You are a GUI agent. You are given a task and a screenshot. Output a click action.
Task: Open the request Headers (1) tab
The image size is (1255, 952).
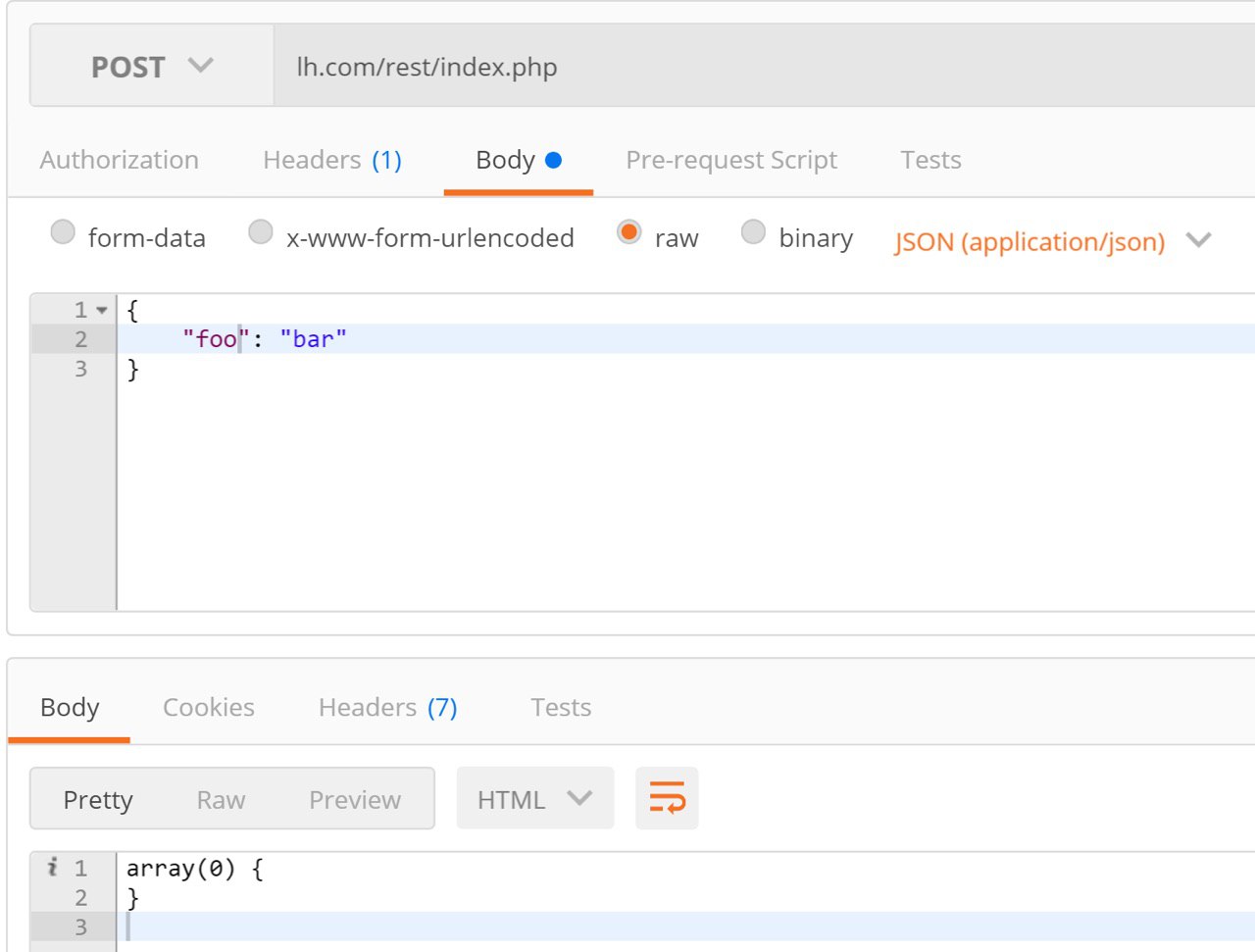tap(332, 160)
